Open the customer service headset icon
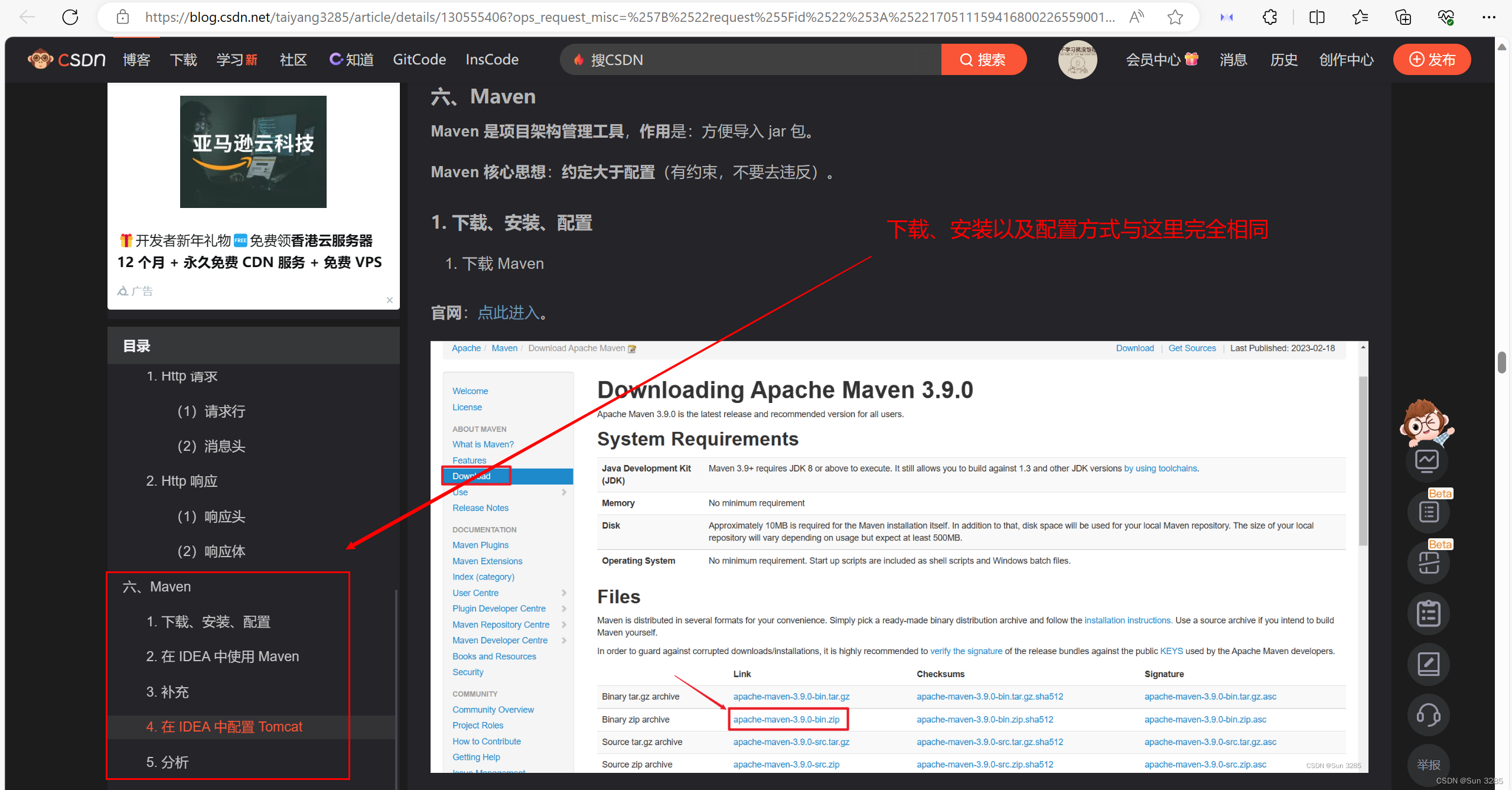The image size is (1512, 790). coord(1428,715)
